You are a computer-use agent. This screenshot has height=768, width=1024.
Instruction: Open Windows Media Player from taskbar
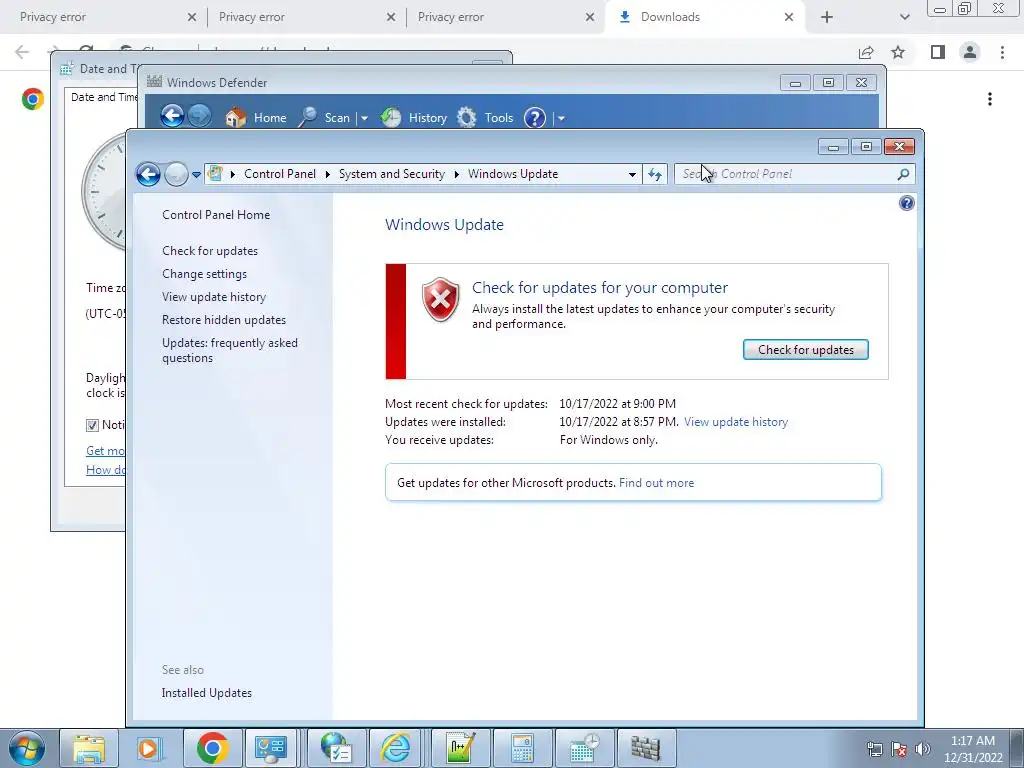[150, 748]
